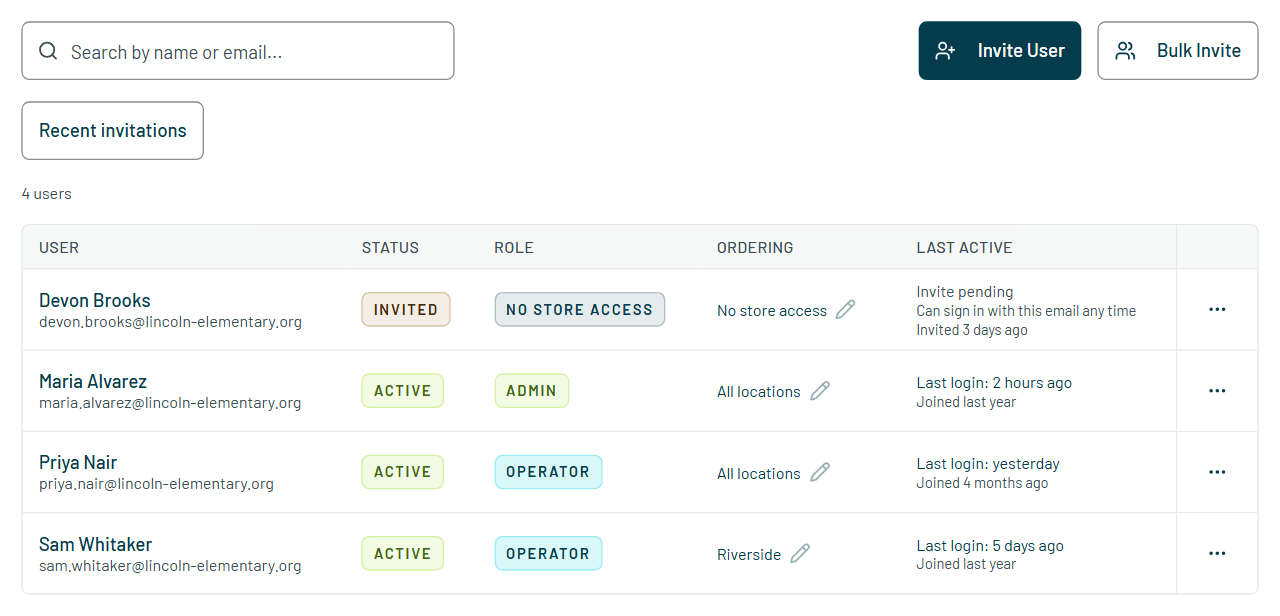The height and width of the screenshot is (616, 1280).
Task: Click email devon.brooks@lincoln-elementary.org
Action: (x=170, y=322)
